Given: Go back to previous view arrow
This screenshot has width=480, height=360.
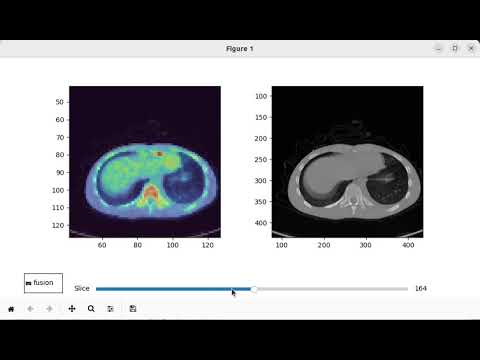Looking at the screenshot, I should pyautogui.click(x=30, y=309).
